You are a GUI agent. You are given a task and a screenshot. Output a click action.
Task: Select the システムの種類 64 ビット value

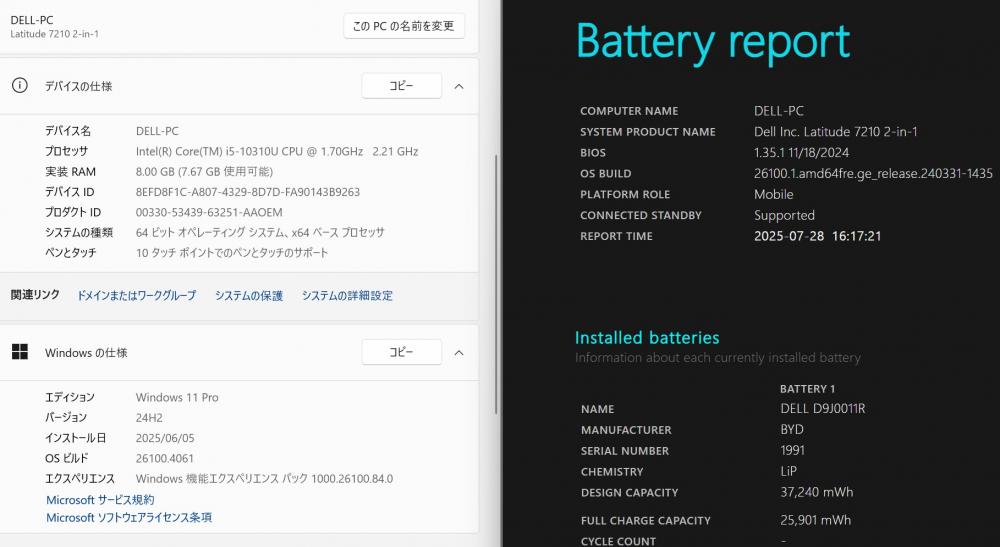(x=260, y=233)
